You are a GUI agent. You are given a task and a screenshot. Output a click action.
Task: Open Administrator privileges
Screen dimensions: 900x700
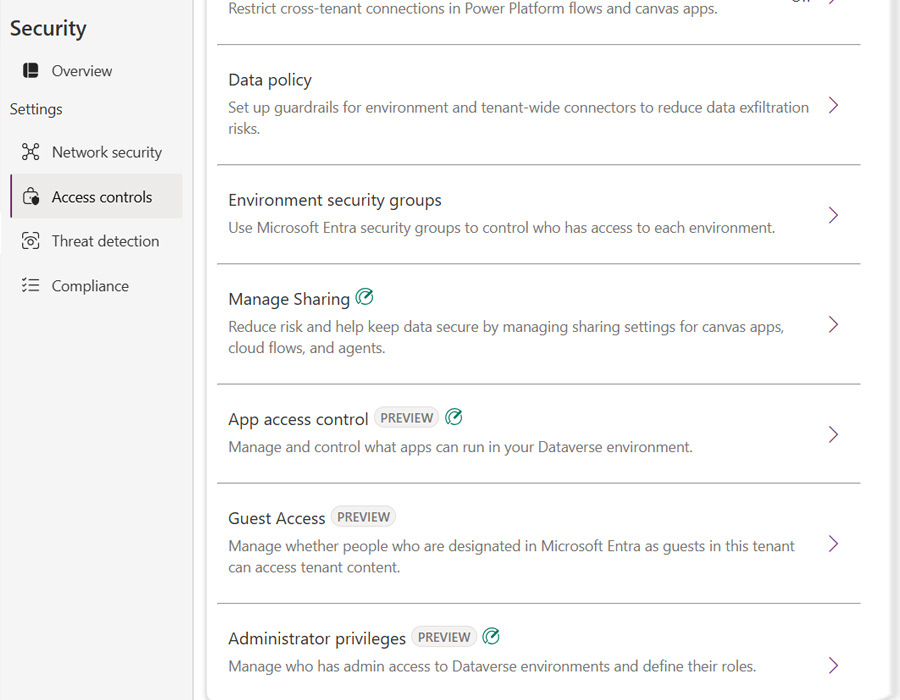[538, 652]
